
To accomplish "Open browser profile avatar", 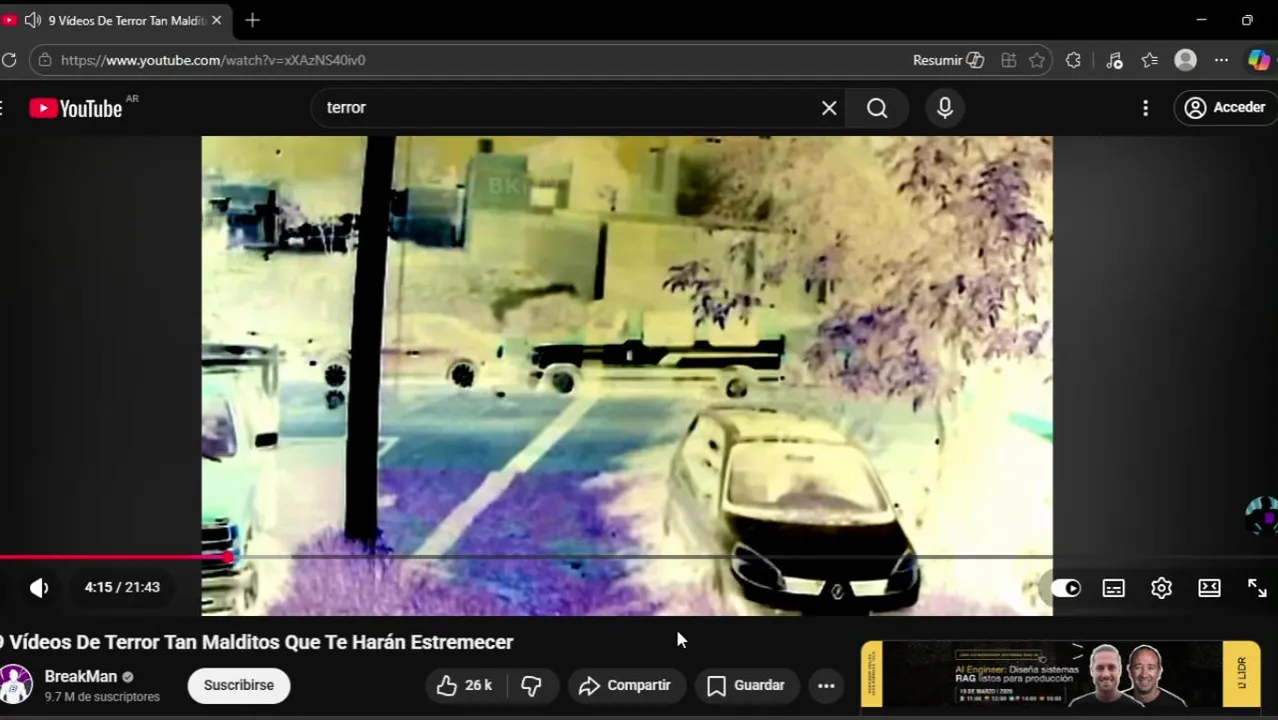I will [1186, 60].
